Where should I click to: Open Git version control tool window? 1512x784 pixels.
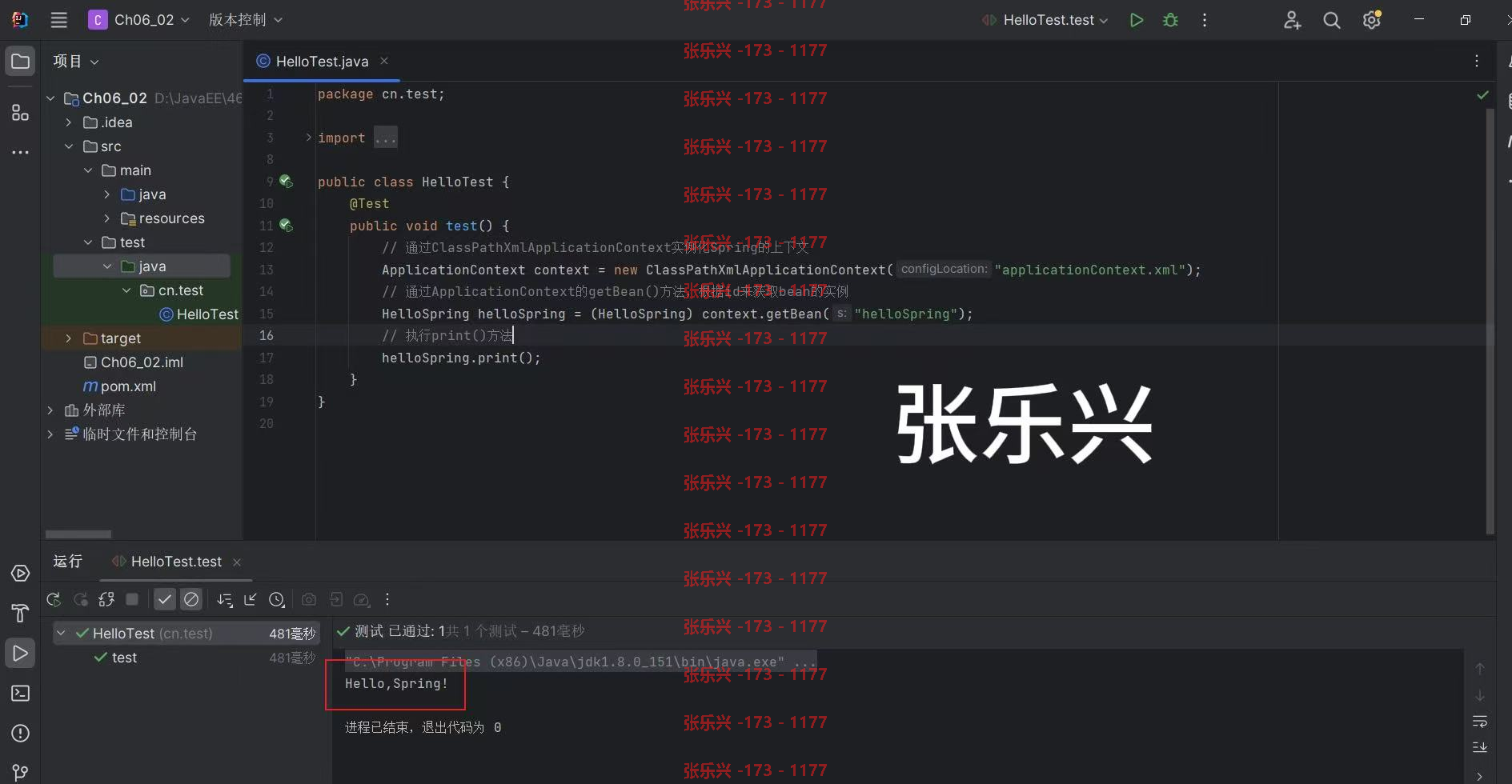21,772
